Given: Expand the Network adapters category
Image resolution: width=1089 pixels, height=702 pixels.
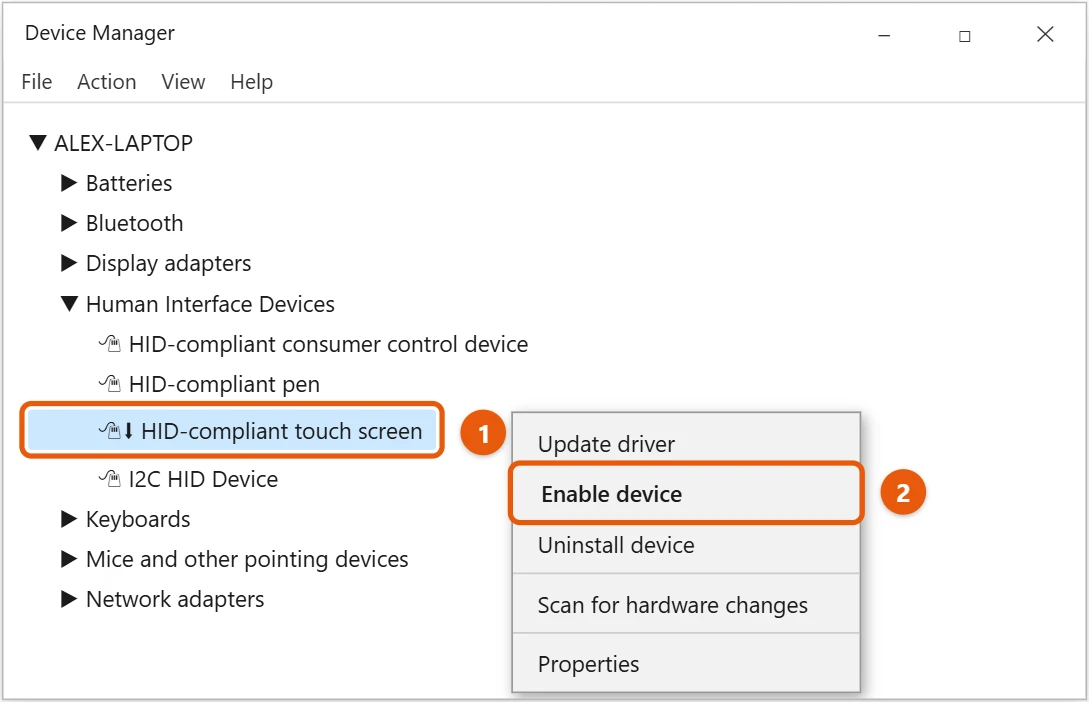Looking at the screenshot, I should pyautogui.click(x=69, y=599).
